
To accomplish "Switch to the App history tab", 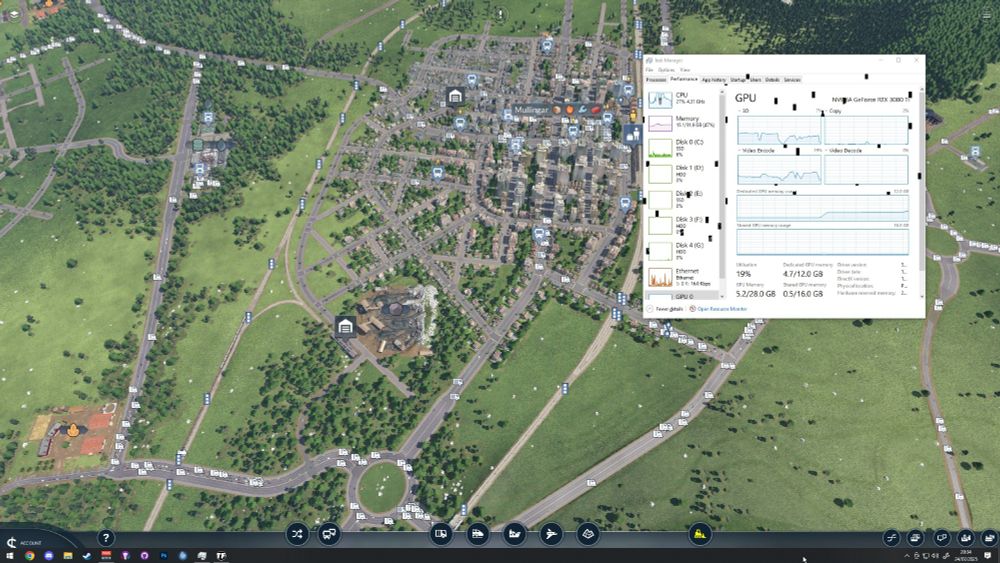I will point(714,80).
